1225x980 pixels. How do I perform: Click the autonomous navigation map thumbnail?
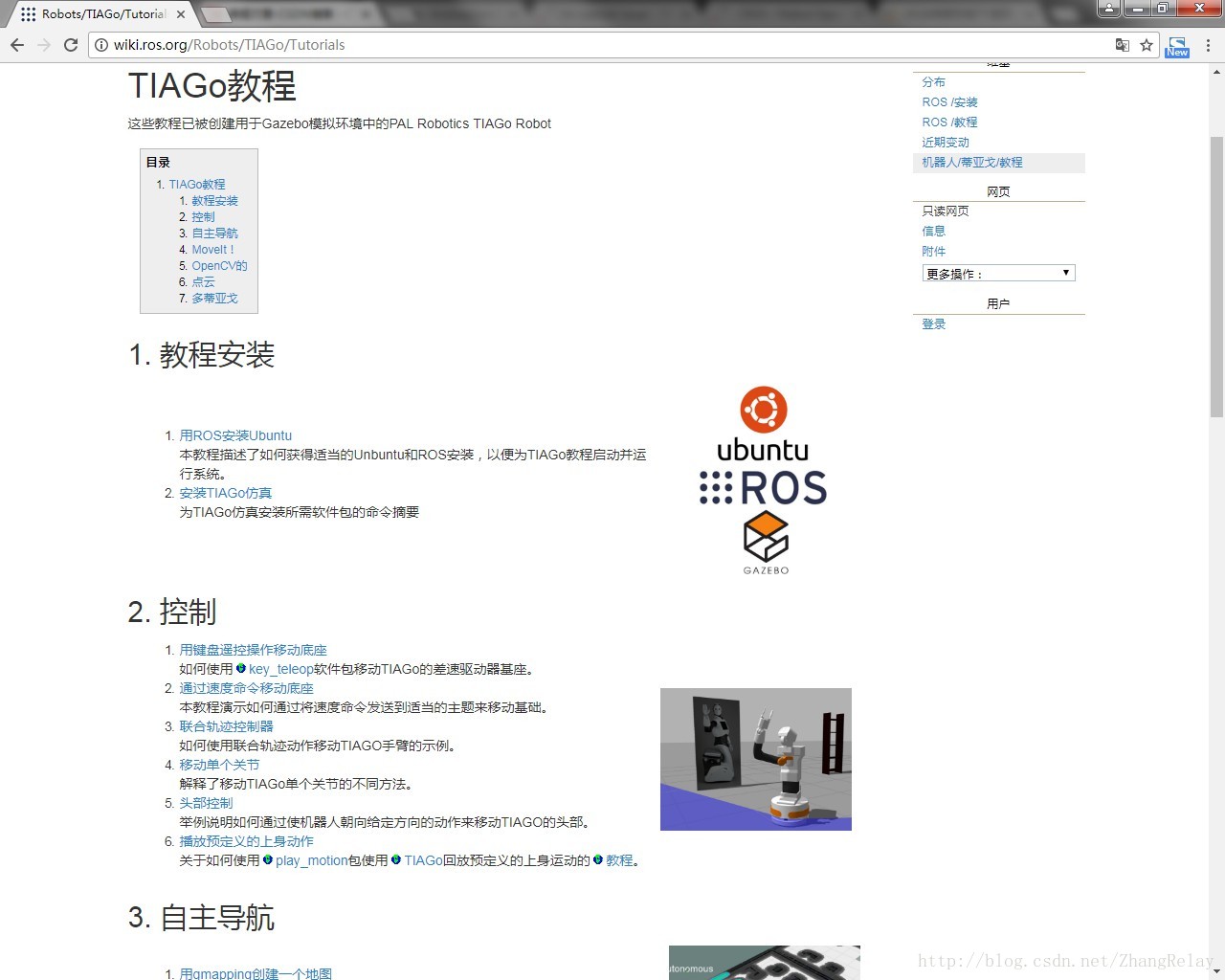(x=764, y=963)
